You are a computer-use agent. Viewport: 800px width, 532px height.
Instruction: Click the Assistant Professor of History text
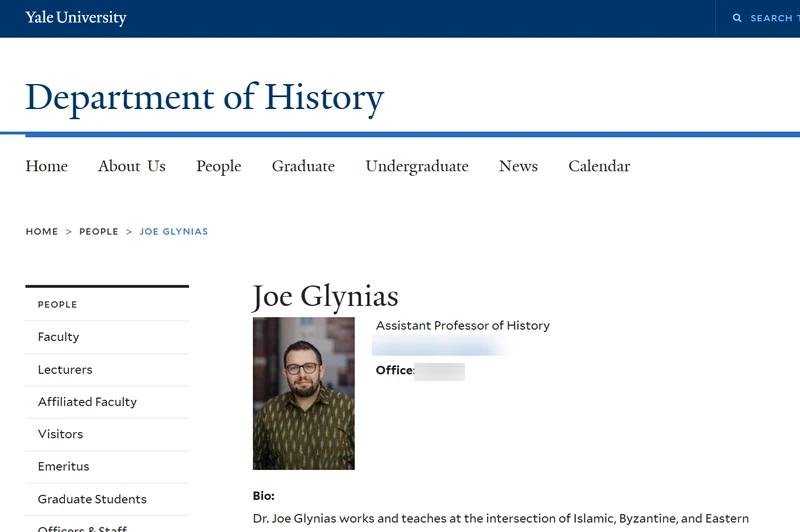point(463,325)
